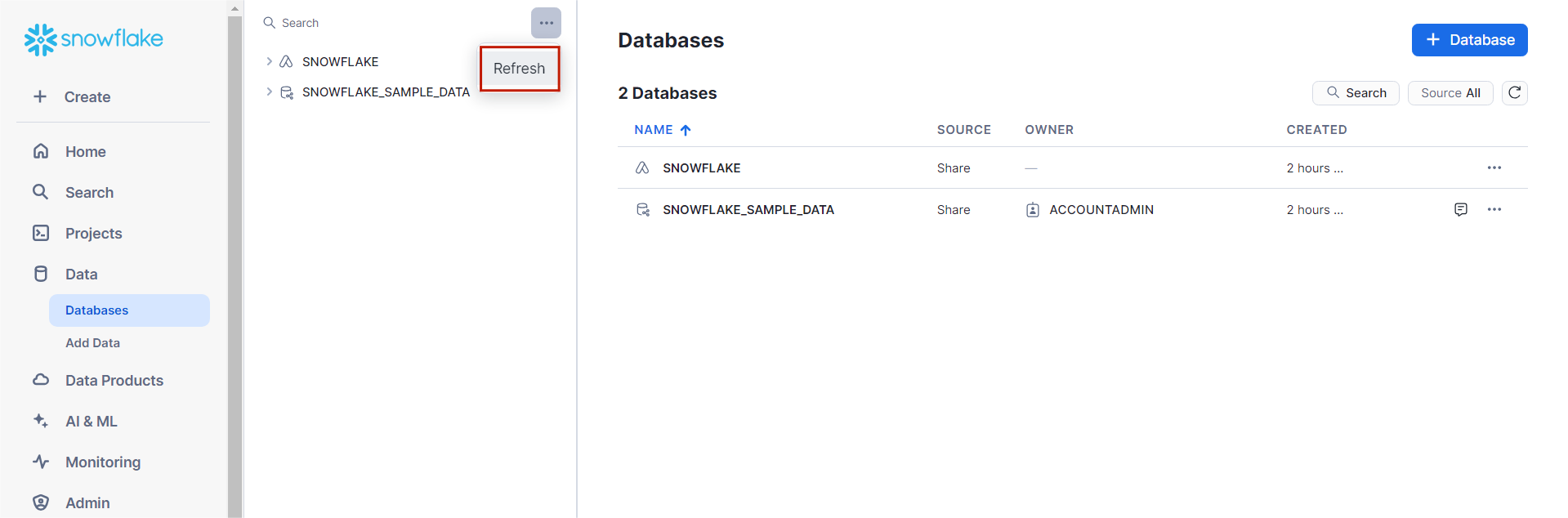The height and width of the screenshot is (518, 1568).
Task: Click the CREATED column header
Action: pyautogui.click(x=1316, y=130)
